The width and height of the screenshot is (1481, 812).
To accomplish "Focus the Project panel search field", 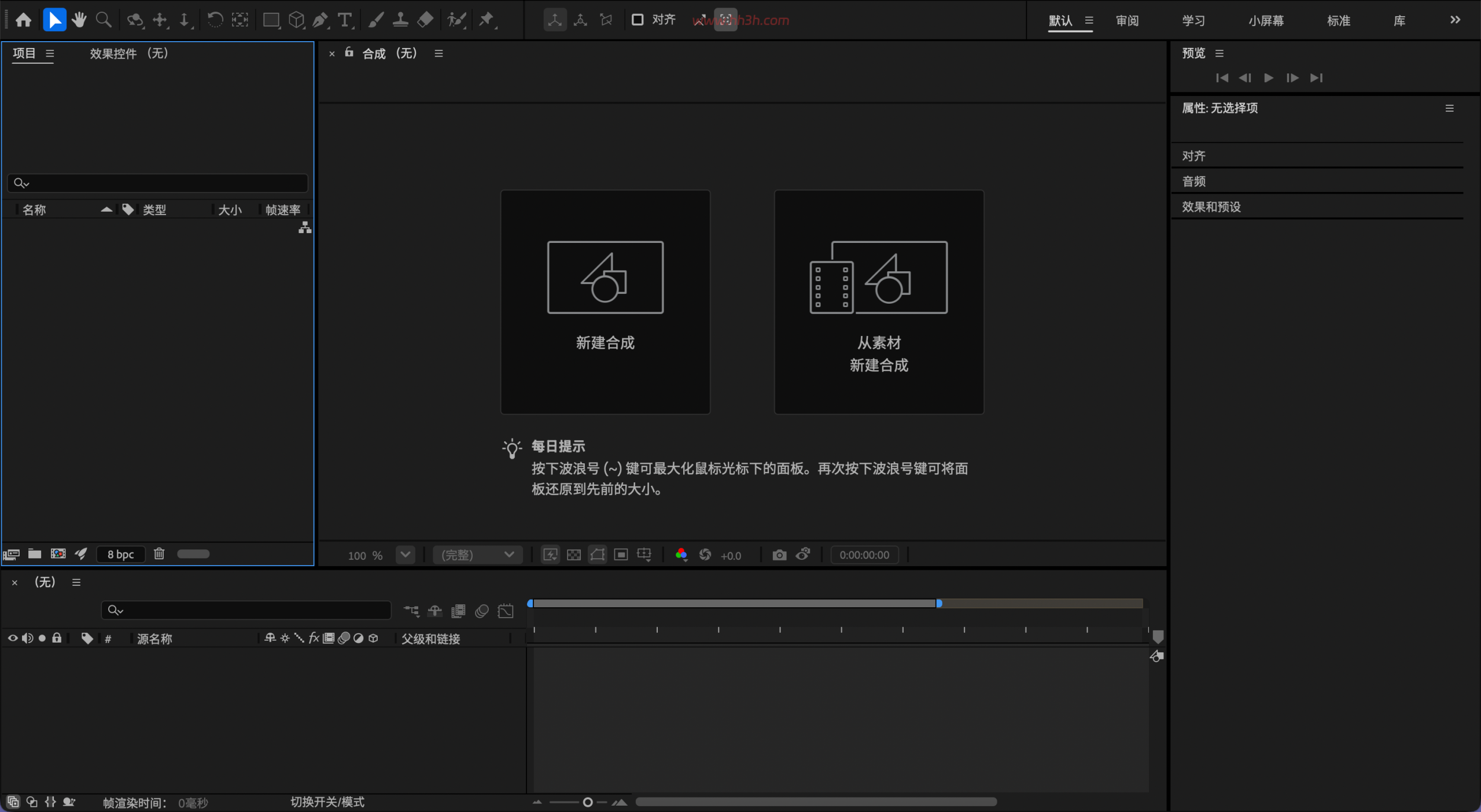I will (x=157, y=183).
